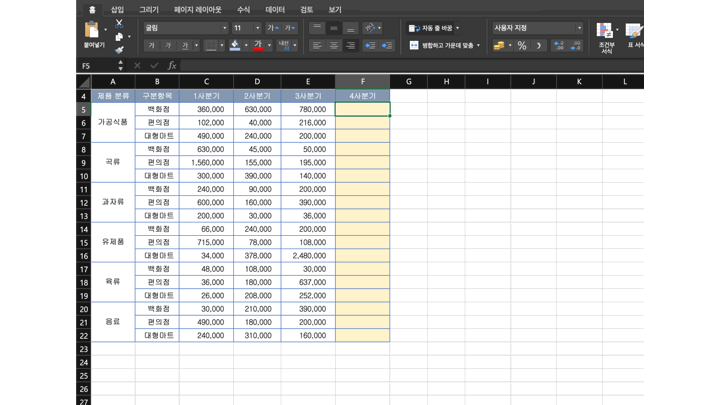Align text to bottom
Image resolution: width=720 pixels, height=405 pixels.
350,28
